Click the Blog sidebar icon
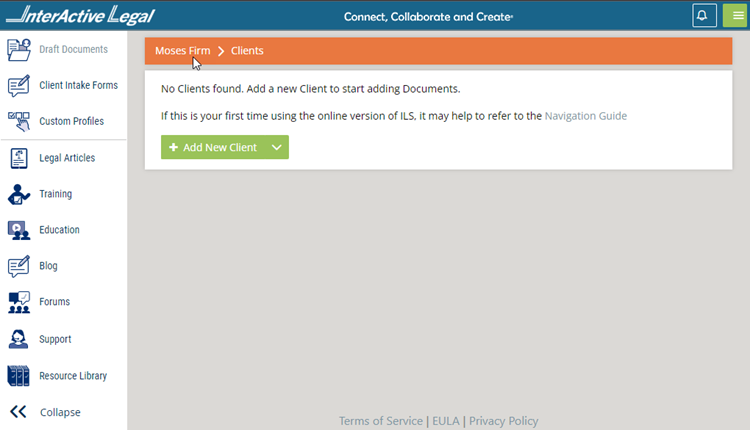Screen dimensions: 750x431 coord(19,266)
